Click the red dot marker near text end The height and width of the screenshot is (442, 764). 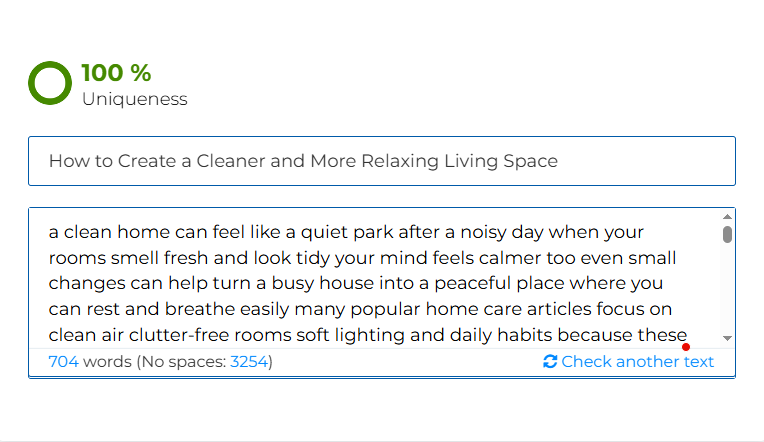pos(686,347)
